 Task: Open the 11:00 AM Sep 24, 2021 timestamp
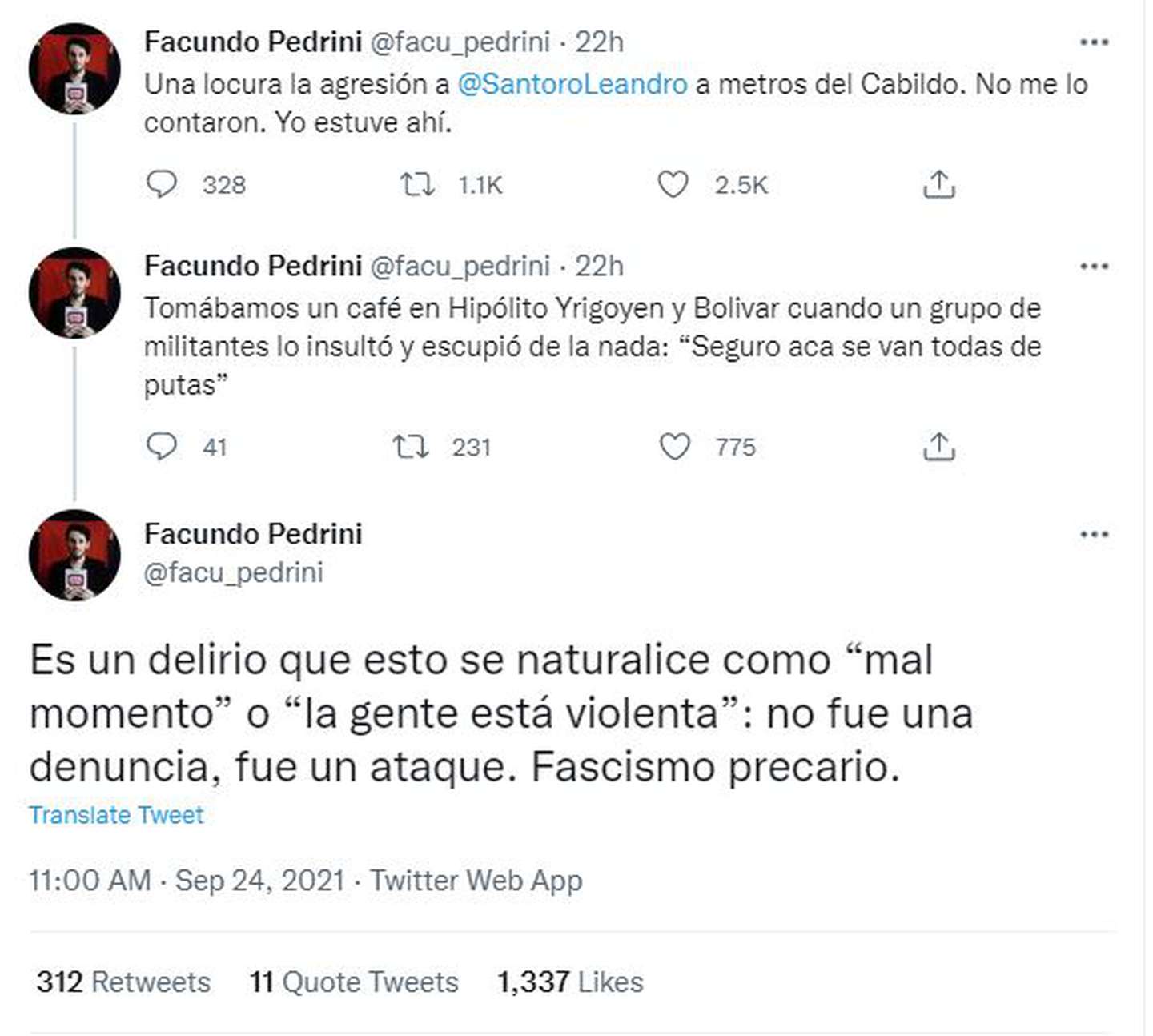[187, 881]
